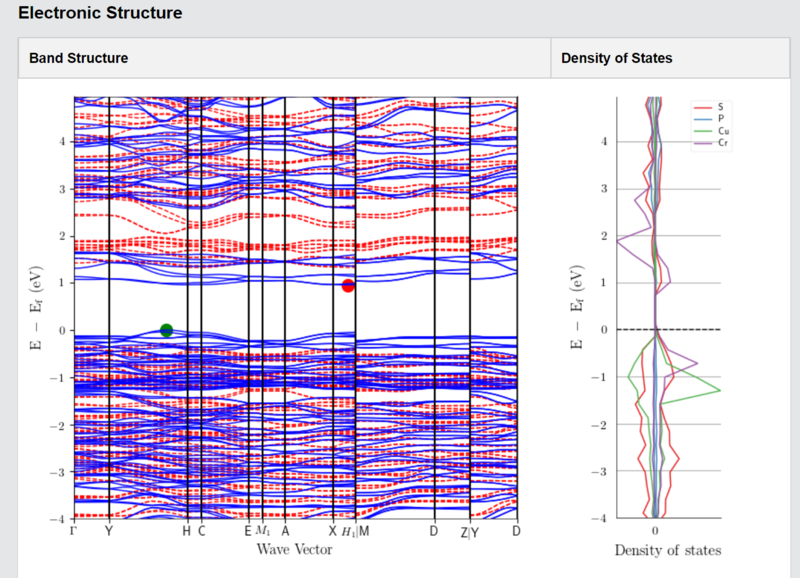Viewport: 800px width, 578px height.
Task: Click the green valence band maximum marker
Action: click(x=166, y=330)
